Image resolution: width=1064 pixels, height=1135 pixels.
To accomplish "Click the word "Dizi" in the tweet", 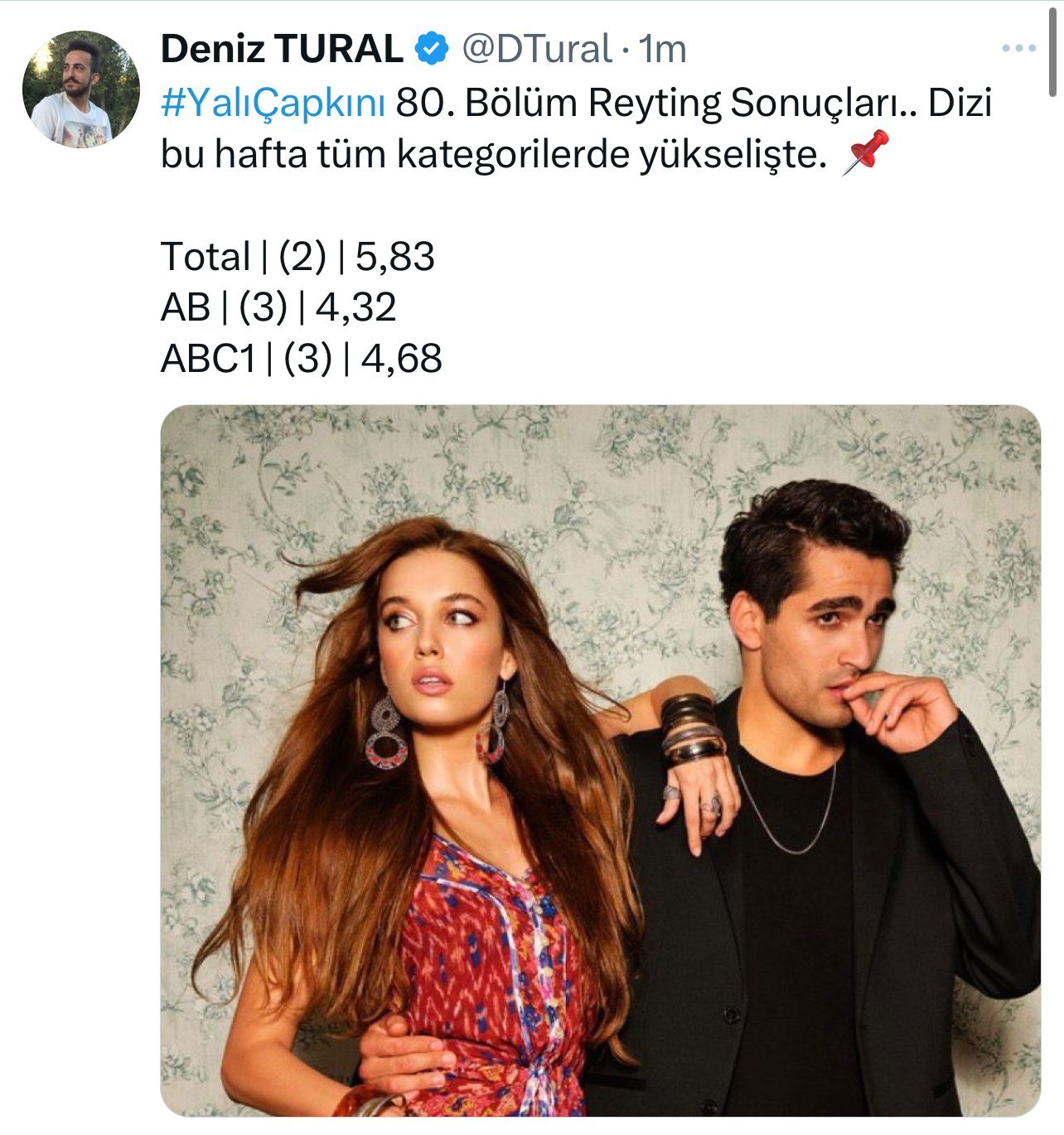I will click(960, 104).
